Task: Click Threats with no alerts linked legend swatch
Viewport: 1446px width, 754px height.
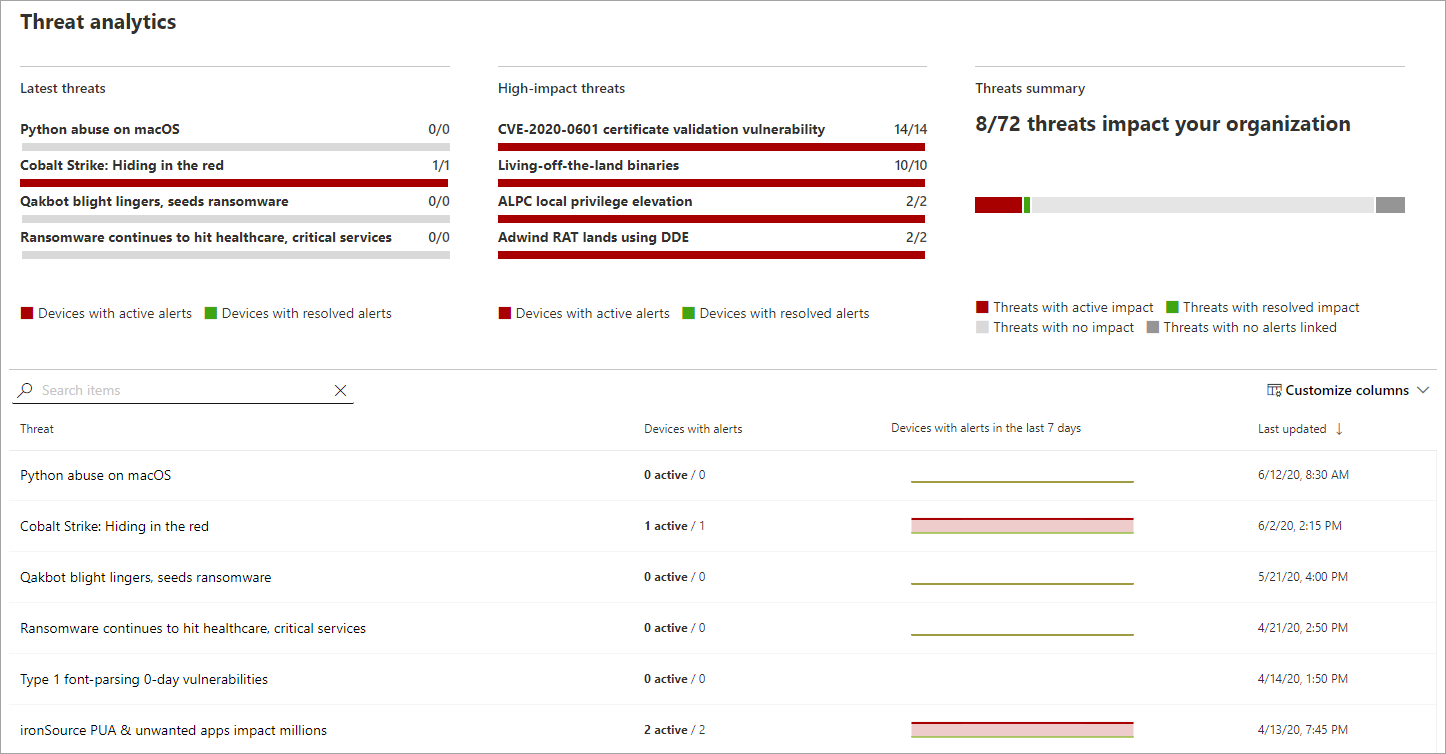Action: coord(1152,327)
